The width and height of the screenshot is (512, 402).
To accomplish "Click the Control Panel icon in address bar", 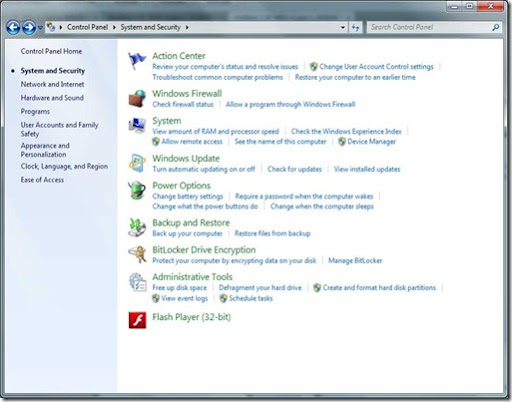I will [51, 27].
